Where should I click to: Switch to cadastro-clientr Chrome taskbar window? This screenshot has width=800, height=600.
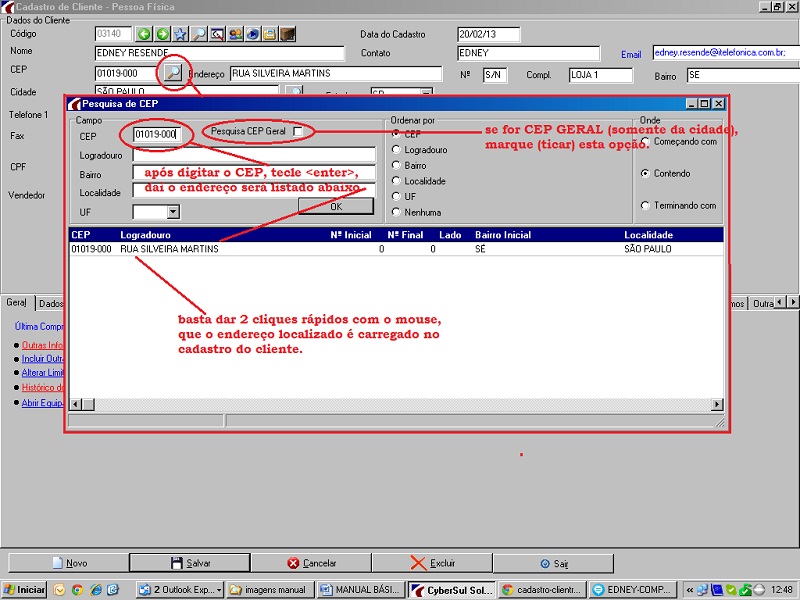click(542, 590)
